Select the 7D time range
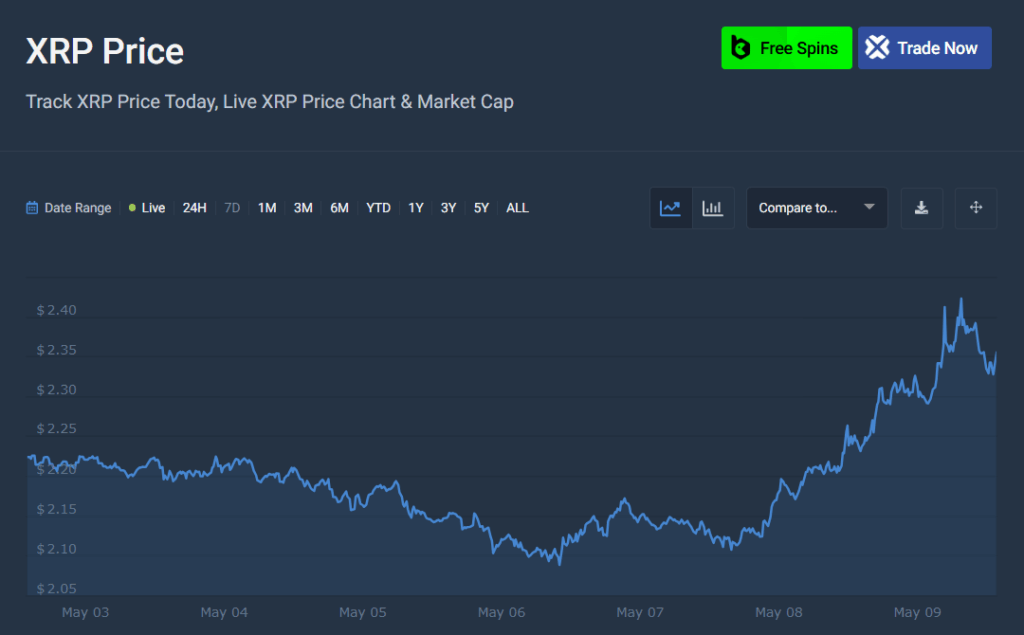This screenshot has width=1024, height=635. [x=232, y=208]
